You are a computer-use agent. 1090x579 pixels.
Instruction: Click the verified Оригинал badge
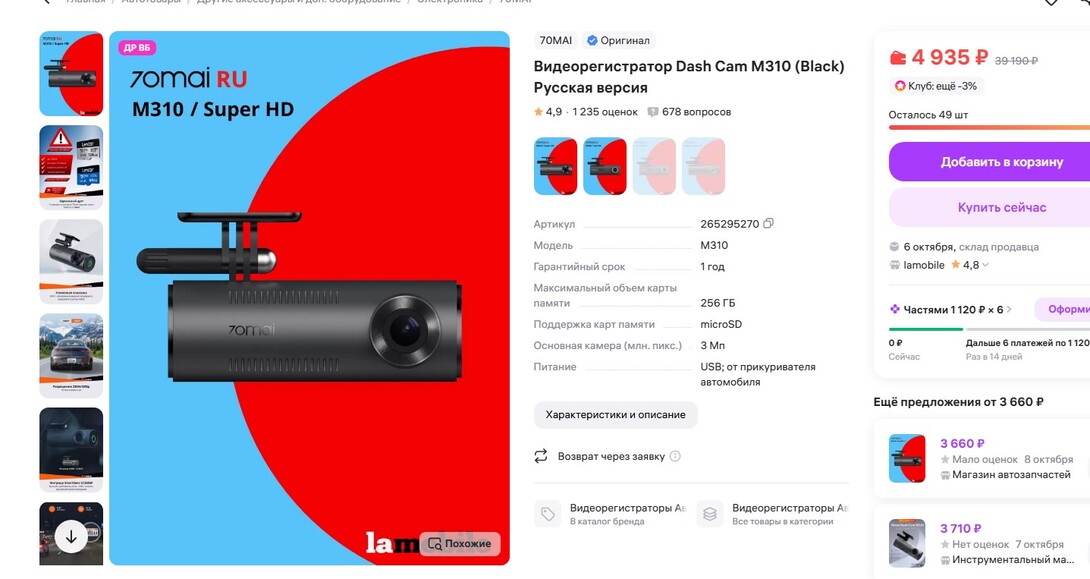pyautogui.click(x=618, y=40)
